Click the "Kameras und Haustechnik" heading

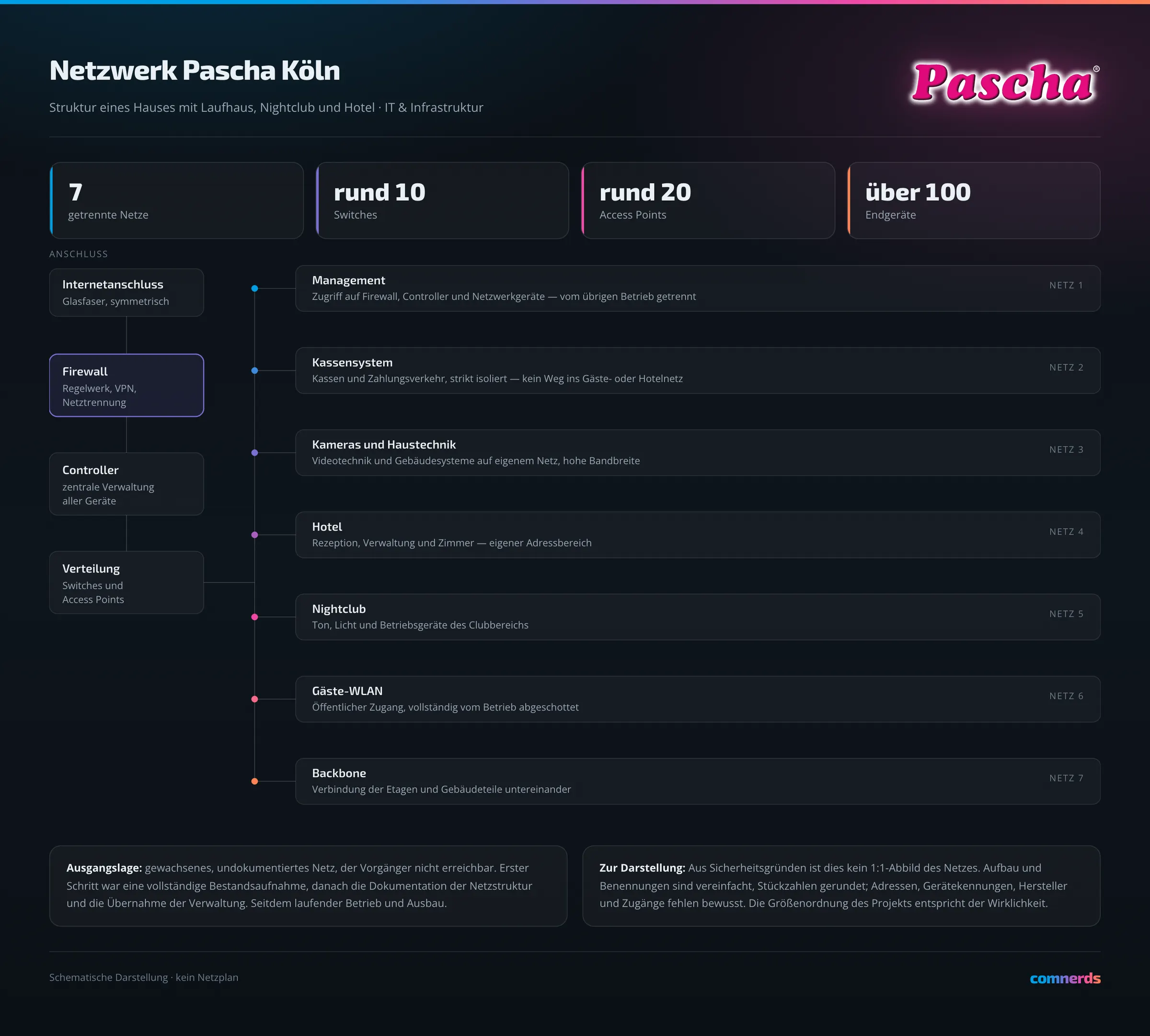point(384,445)
